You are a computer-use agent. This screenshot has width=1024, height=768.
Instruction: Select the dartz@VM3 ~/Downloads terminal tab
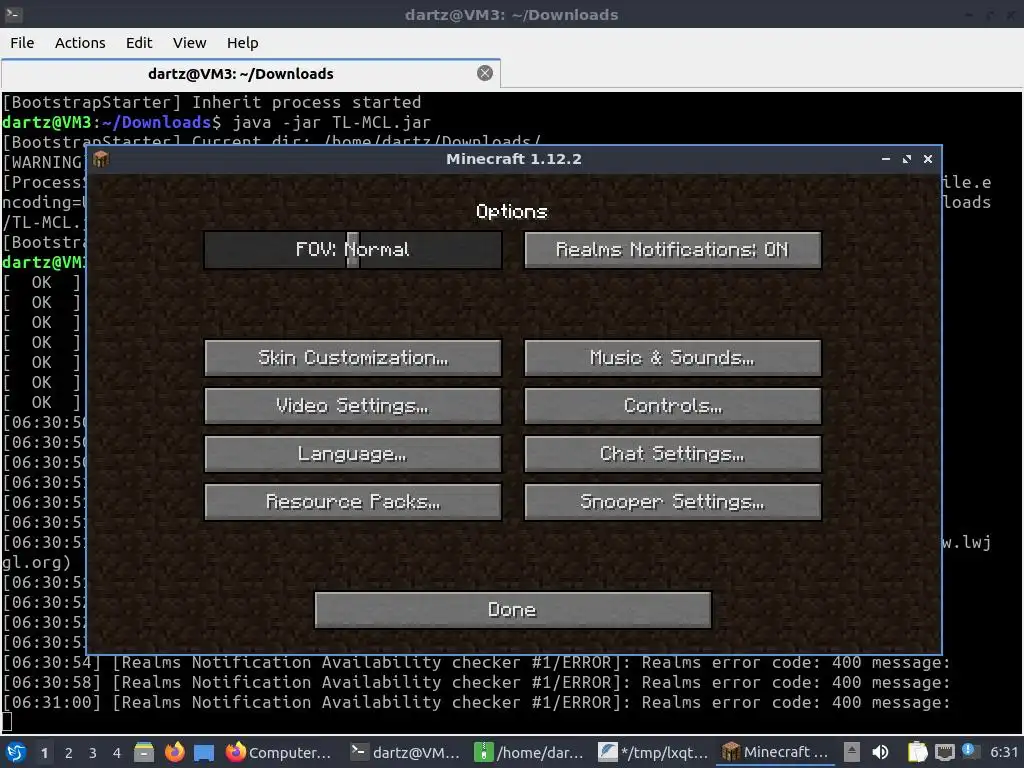240,74
